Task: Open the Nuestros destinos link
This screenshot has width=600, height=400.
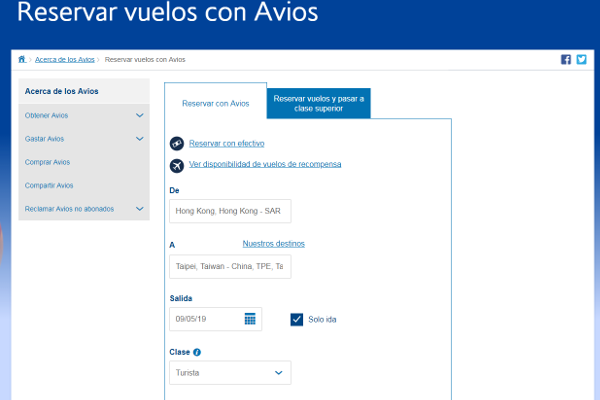Action: (x=274, y=243)
